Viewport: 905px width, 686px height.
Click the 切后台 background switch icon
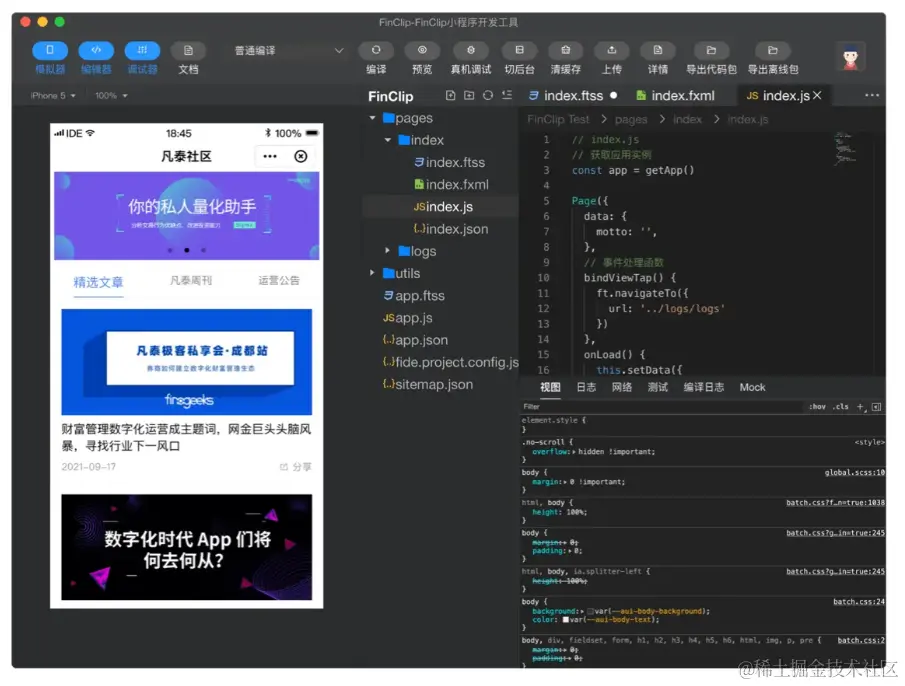tap(519, 51)
